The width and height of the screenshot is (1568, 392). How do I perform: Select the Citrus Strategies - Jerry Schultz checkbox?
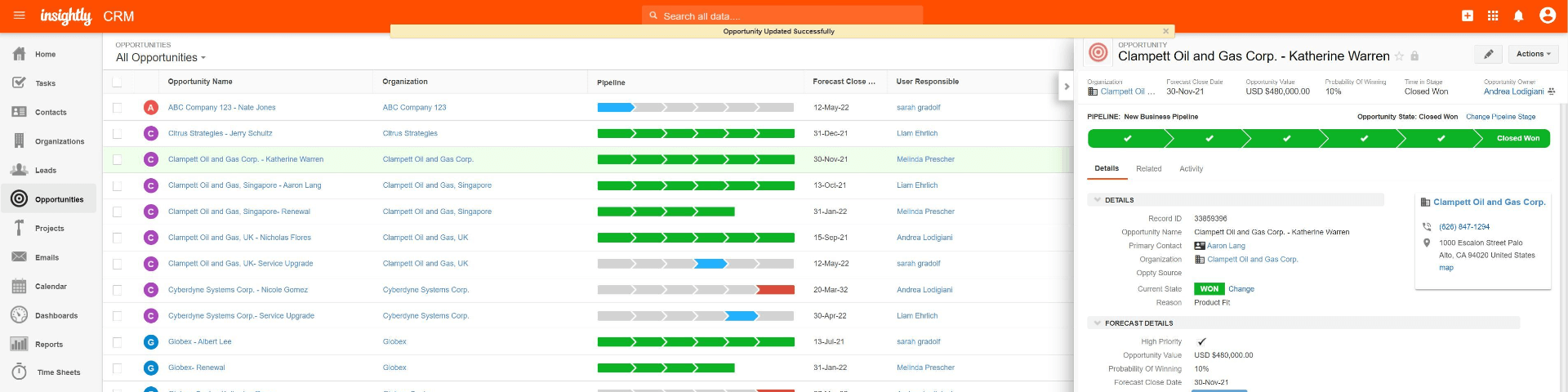click(x=117, y=133)
